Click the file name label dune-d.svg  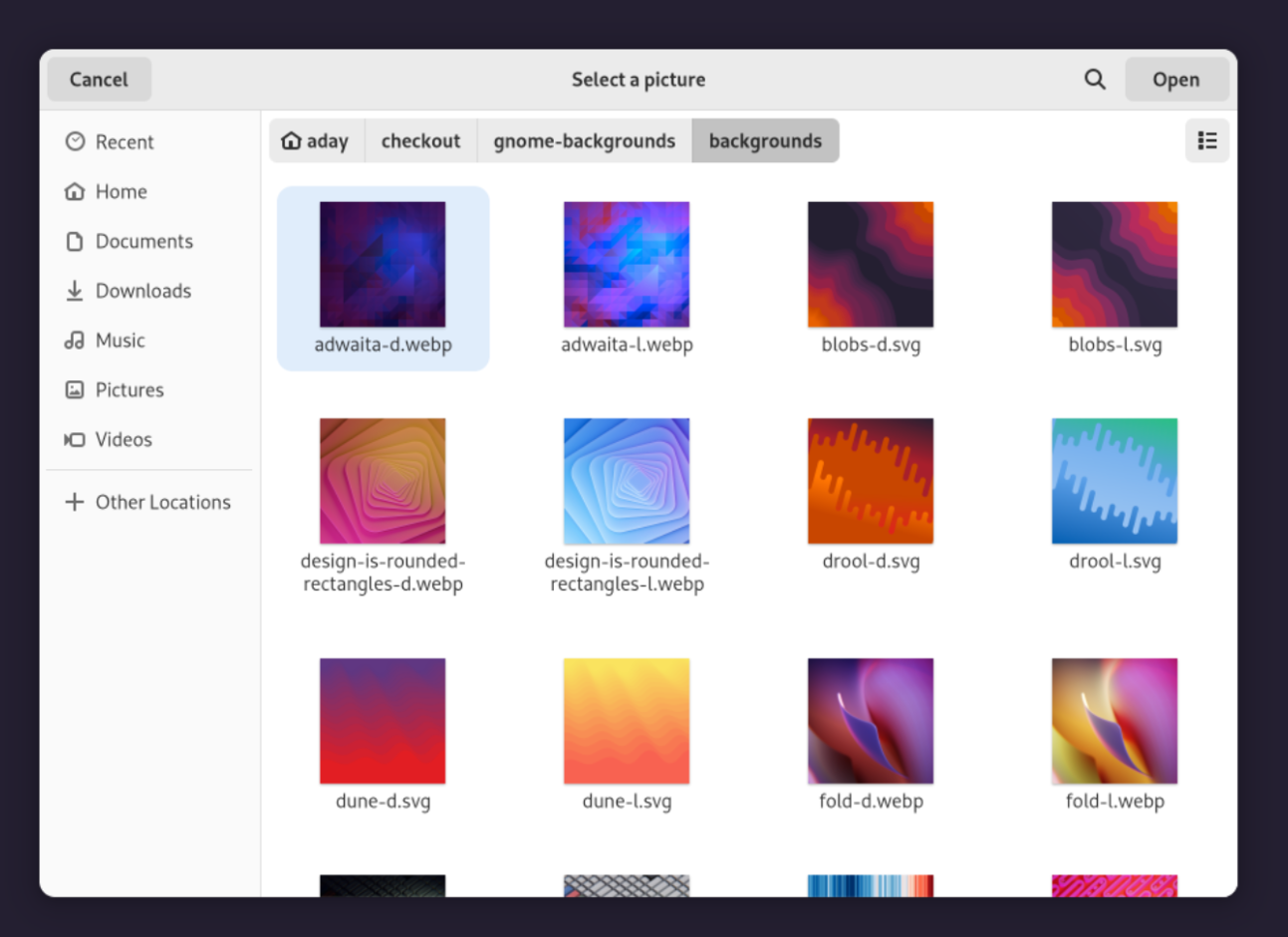pyautogui.click(x=383, y=801)
